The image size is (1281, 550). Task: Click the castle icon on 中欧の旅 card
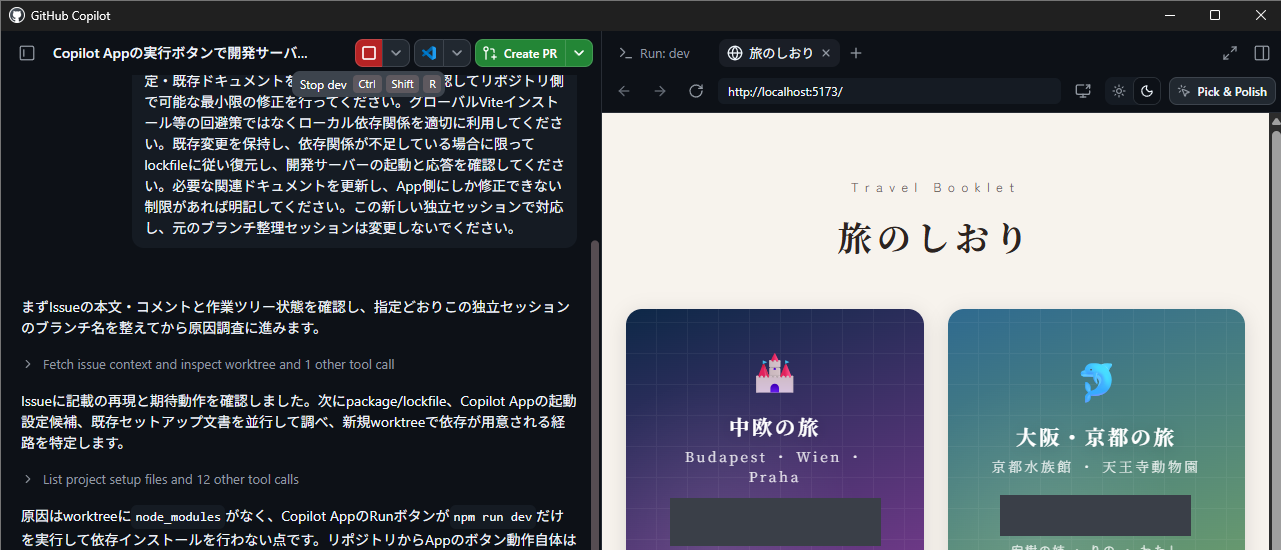[x=774, y=374]
